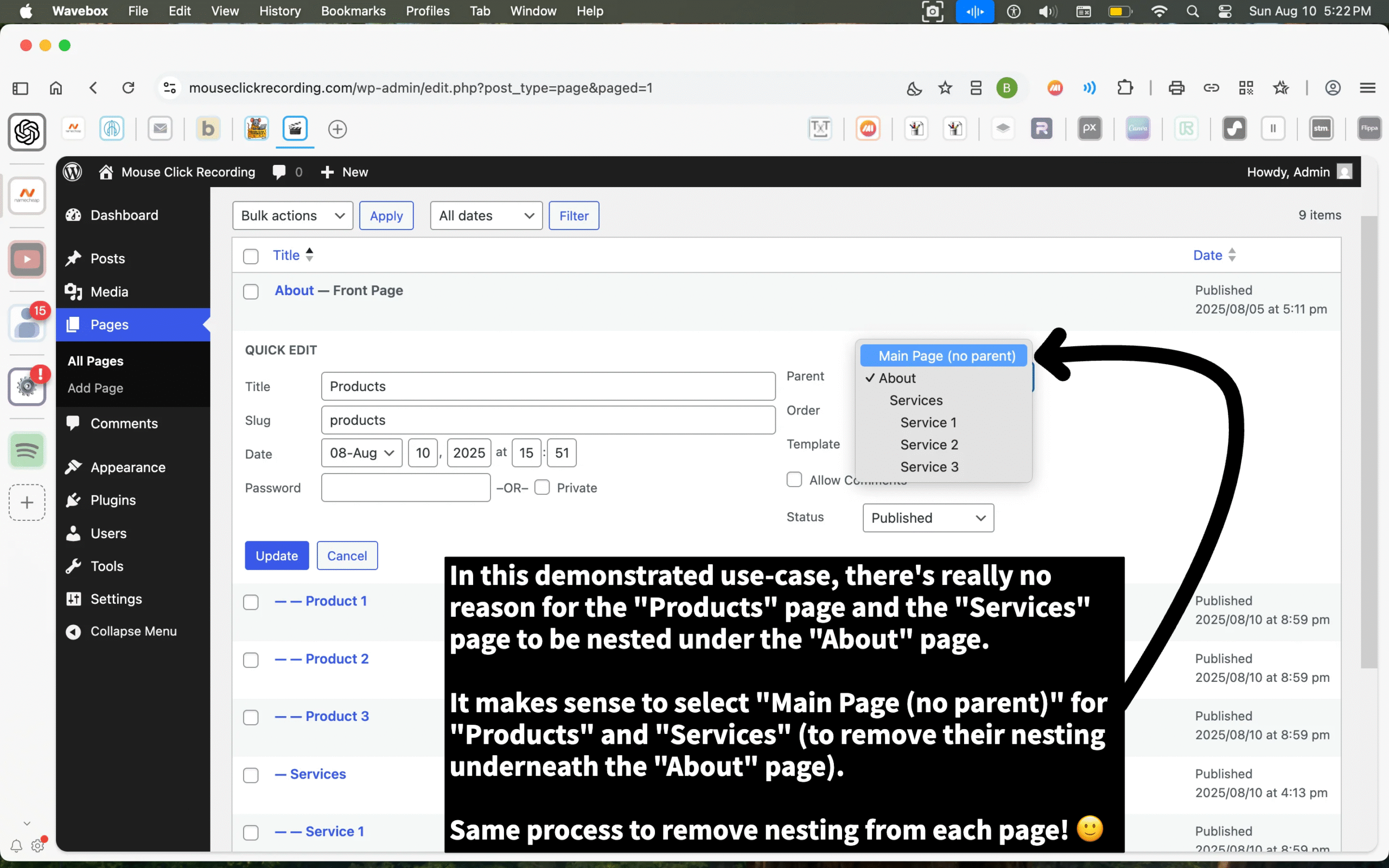Select Main Page (no parent) option
The height and width of the screenshot is (868, 1389).
click(946, 356)
